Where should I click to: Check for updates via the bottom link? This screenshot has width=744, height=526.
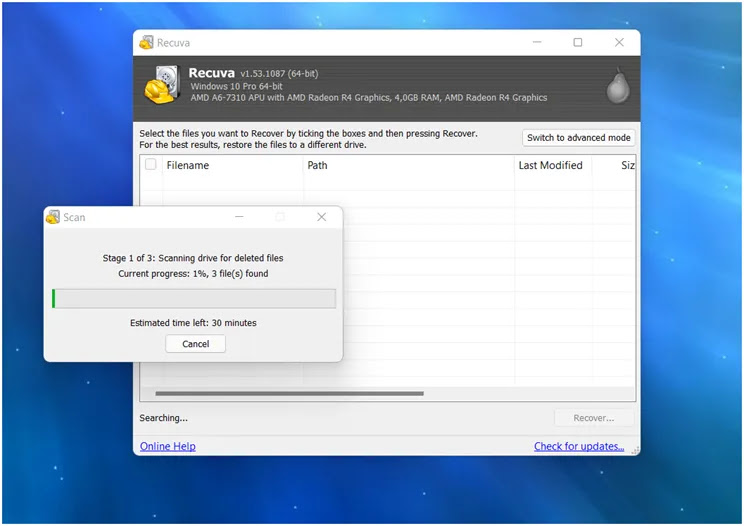click(x=579, y=446)
